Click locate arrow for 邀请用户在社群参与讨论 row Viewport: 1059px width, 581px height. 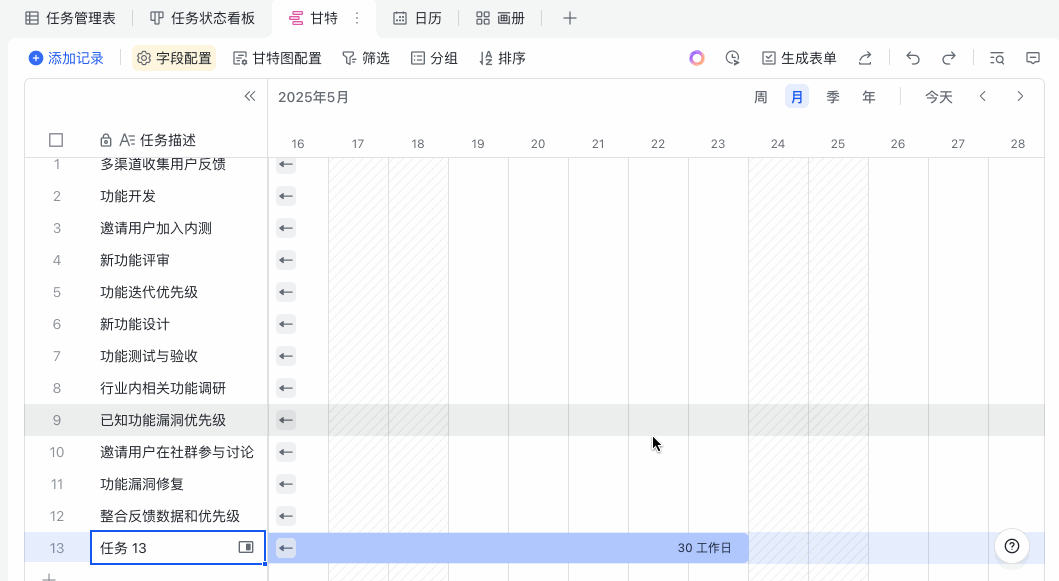click(x=286, y=452)
